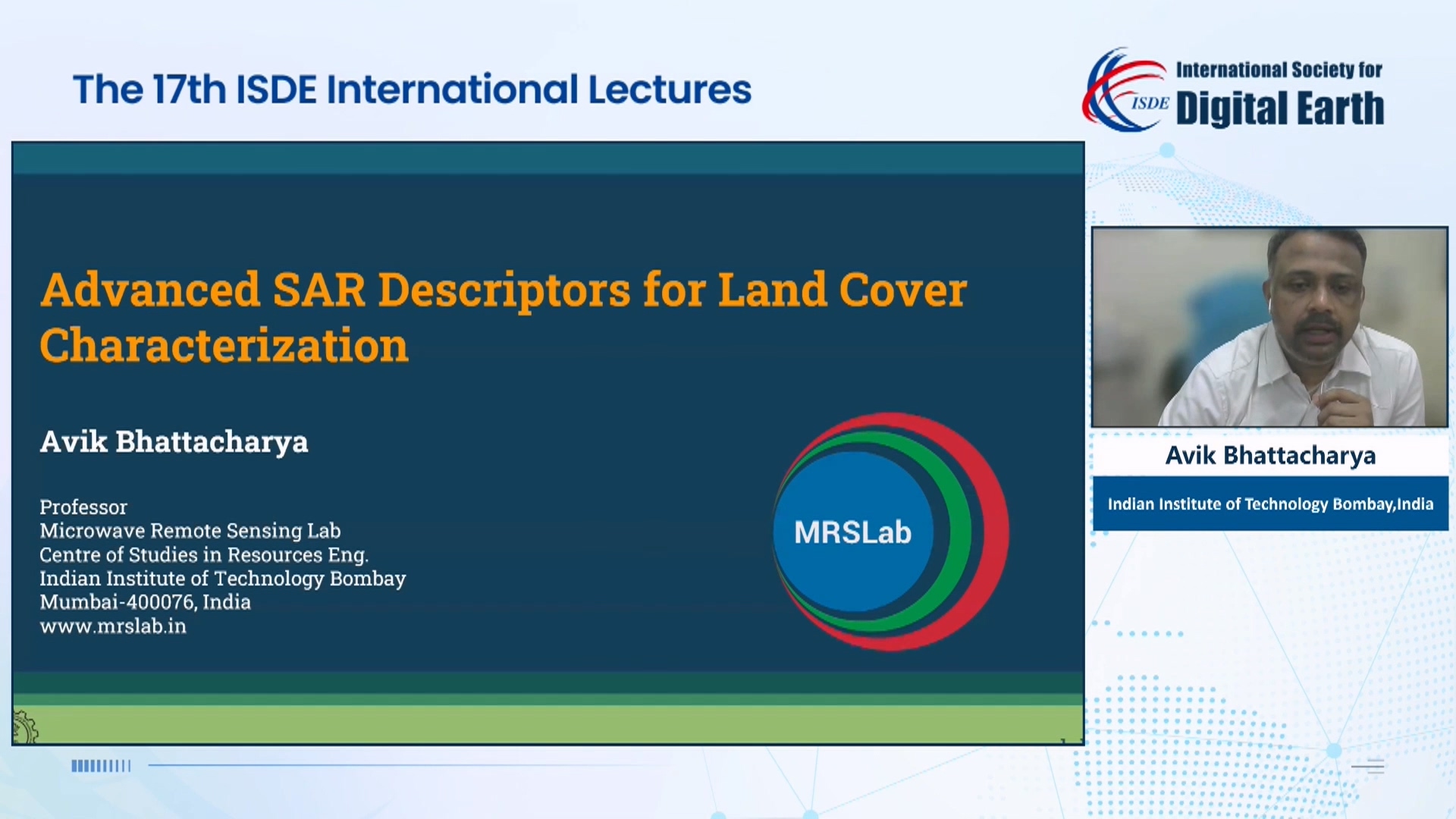Click 'Indian Institute of Technology Bombay' slide line

pos(223,579)
